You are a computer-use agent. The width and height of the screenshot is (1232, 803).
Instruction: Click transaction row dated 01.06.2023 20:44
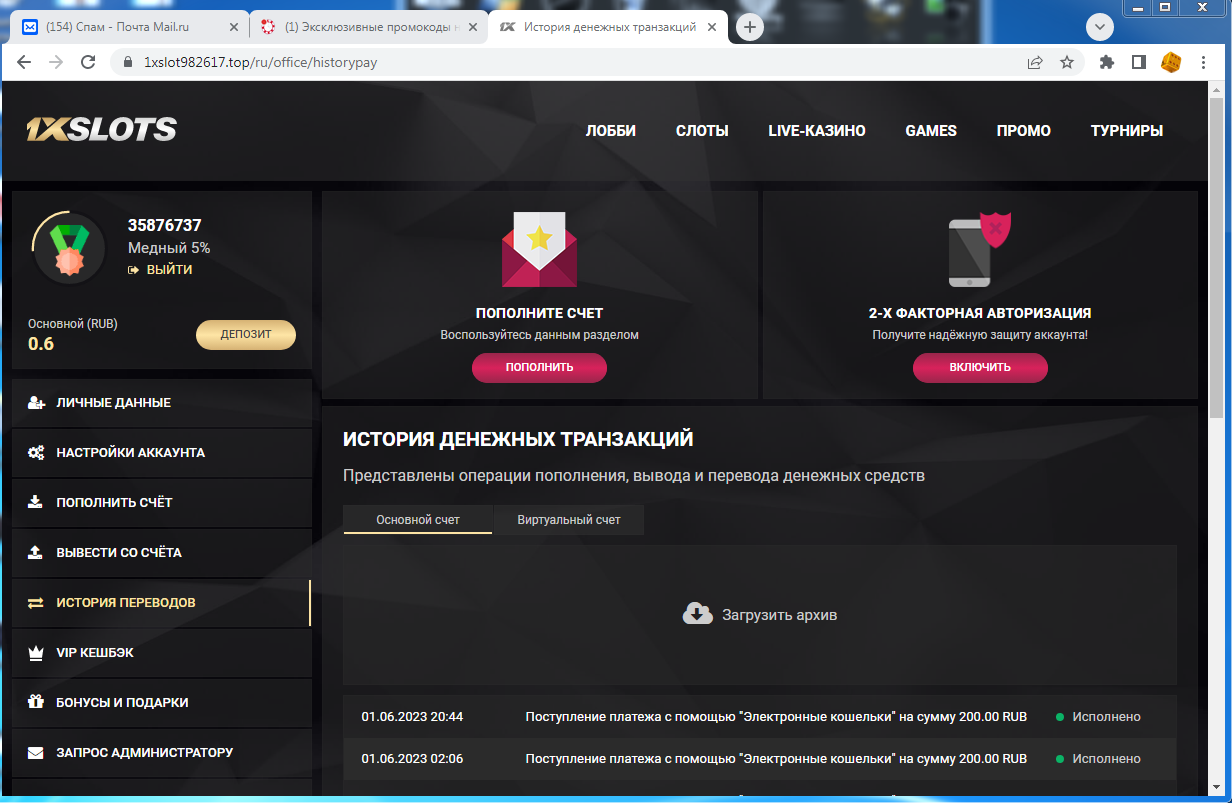(760, 717)
